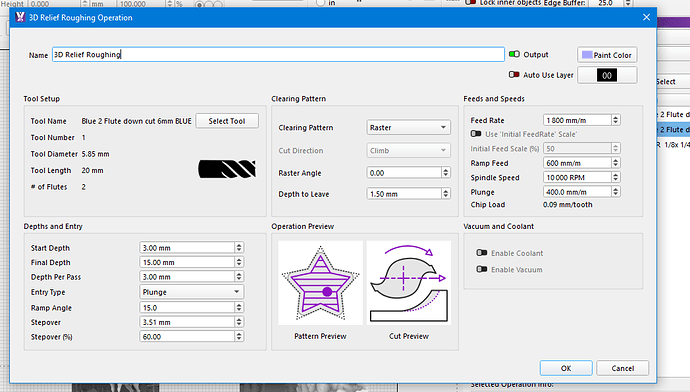The height and width of the screenshot is (392, 690).
Task: Adjust the Spindle Speed spinner arrows
Action: click(x=616, y=177)
